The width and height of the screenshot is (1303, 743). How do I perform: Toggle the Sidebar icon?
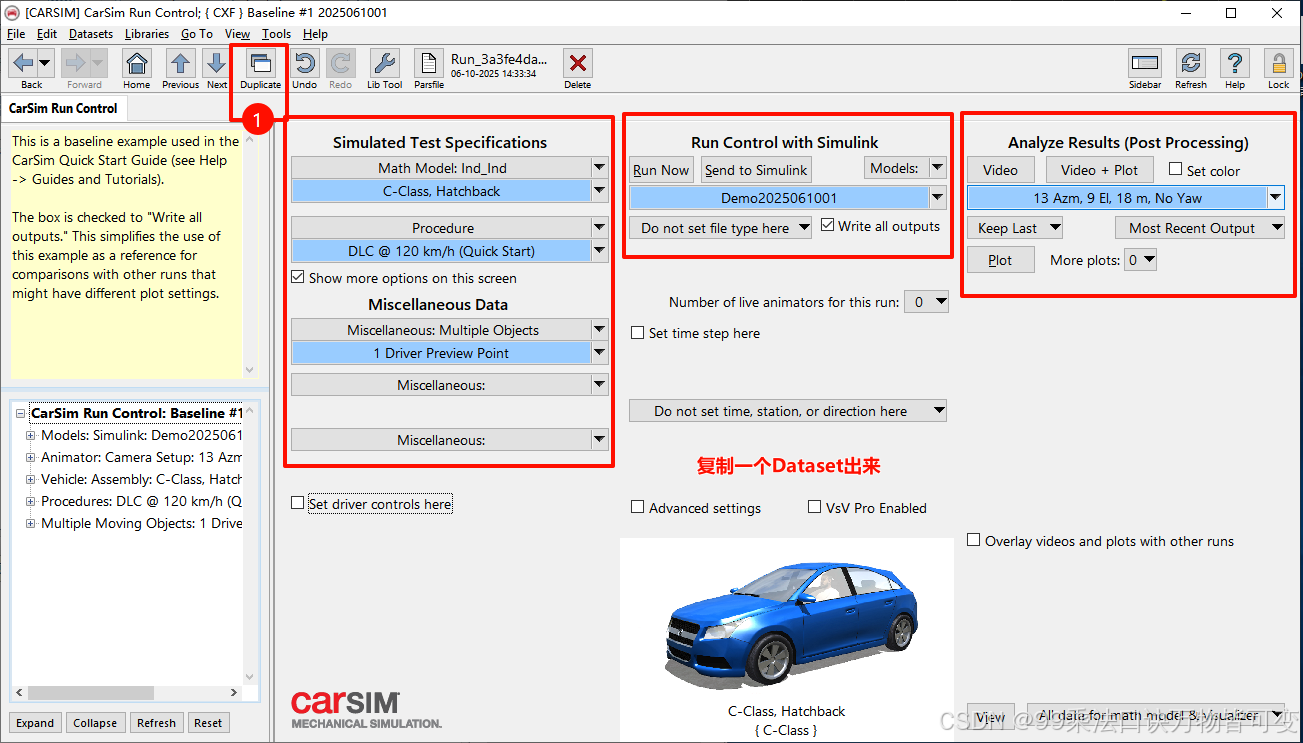click(x=1145, y=65)
